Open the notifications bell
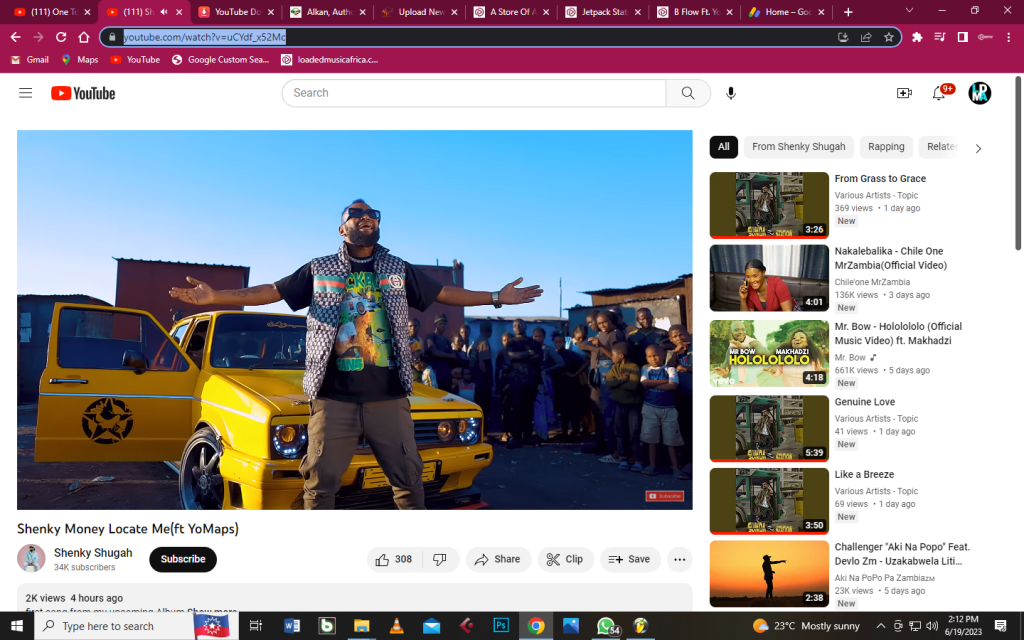This screenshot has width=1024, height=640. pyautogui.click(x=938, y=93)
